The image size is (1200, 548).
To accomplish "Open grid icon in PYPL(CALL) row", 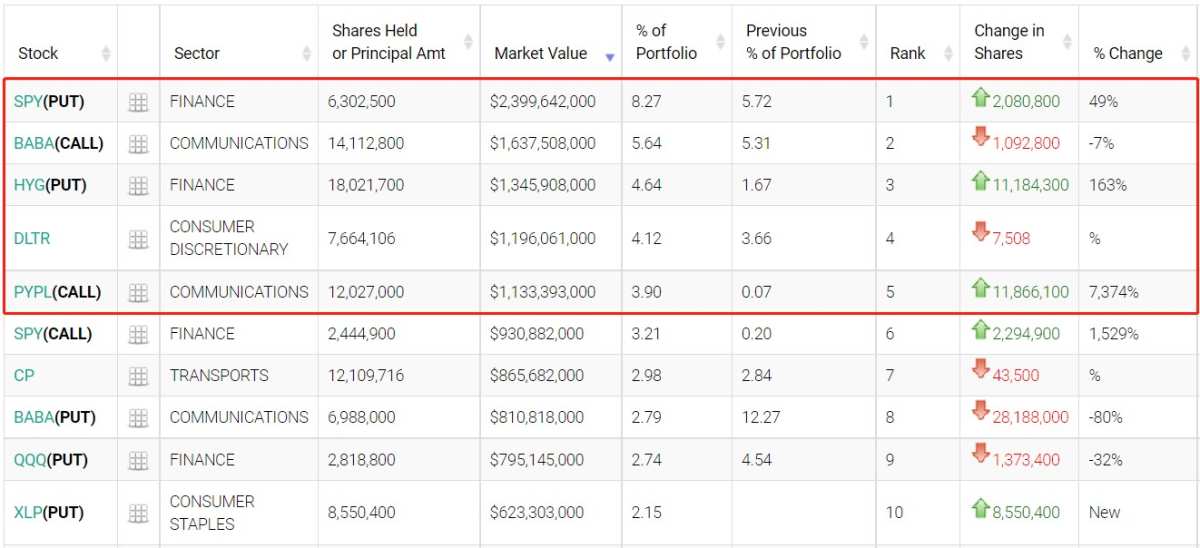I will point(138,293).
